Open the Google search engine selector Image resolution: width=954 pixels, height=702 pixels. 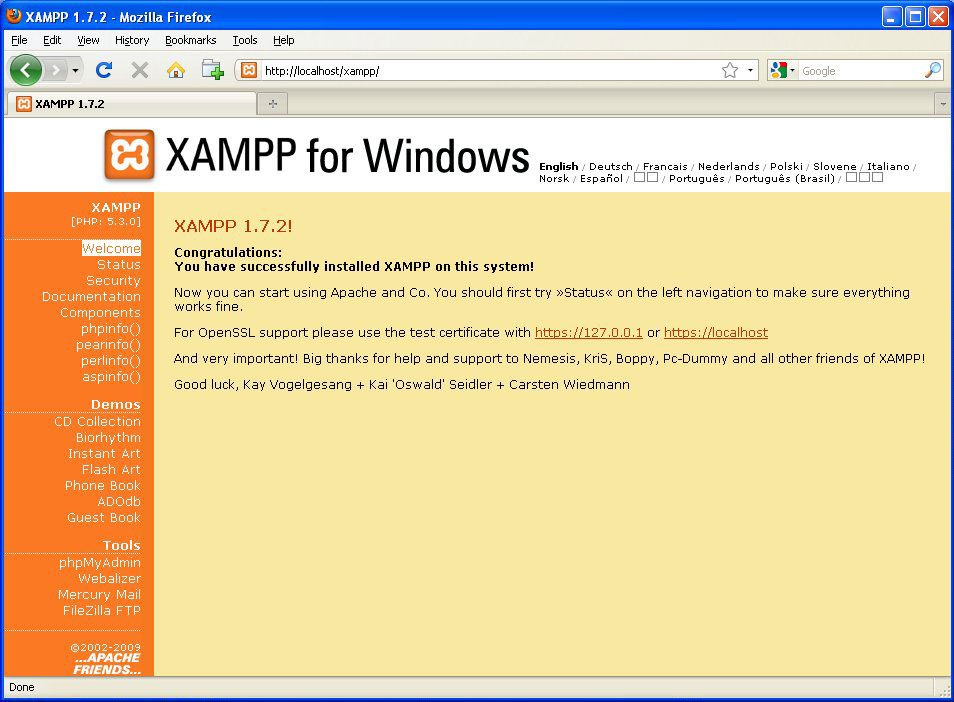tap(782, 71)
